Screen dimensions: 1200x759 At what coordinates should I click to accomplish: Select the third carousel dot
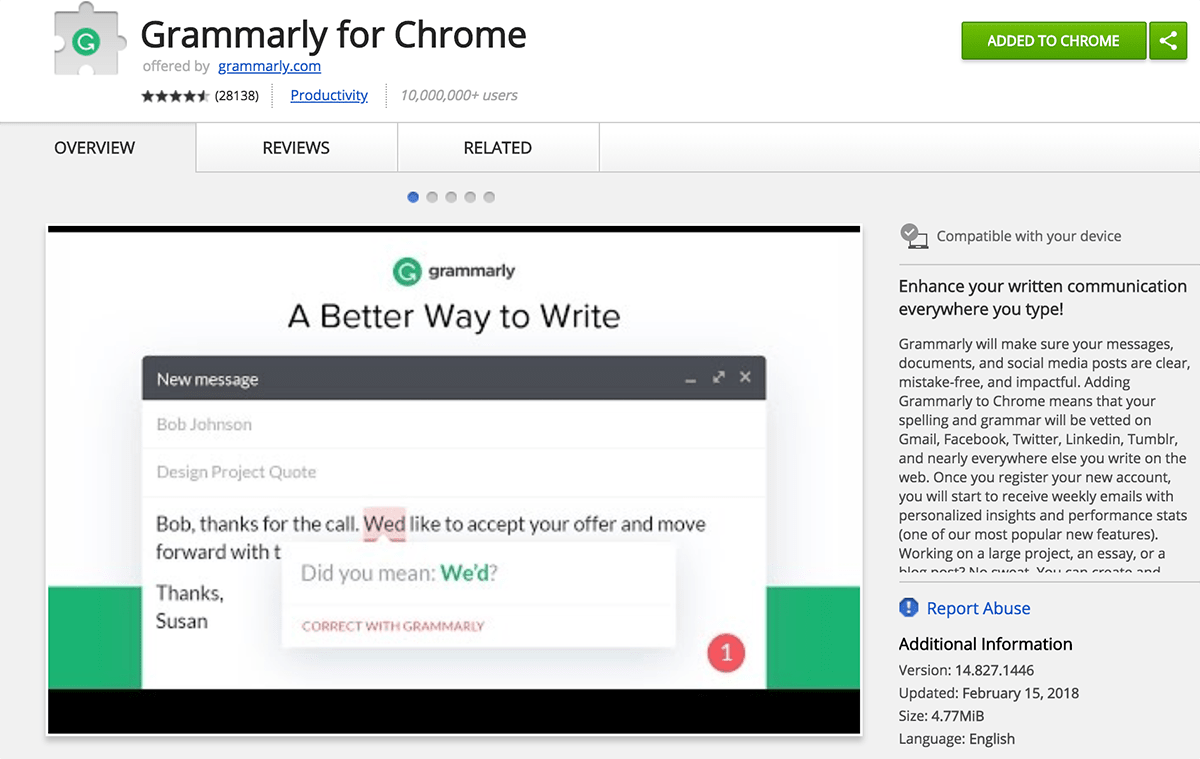point(451,197)
